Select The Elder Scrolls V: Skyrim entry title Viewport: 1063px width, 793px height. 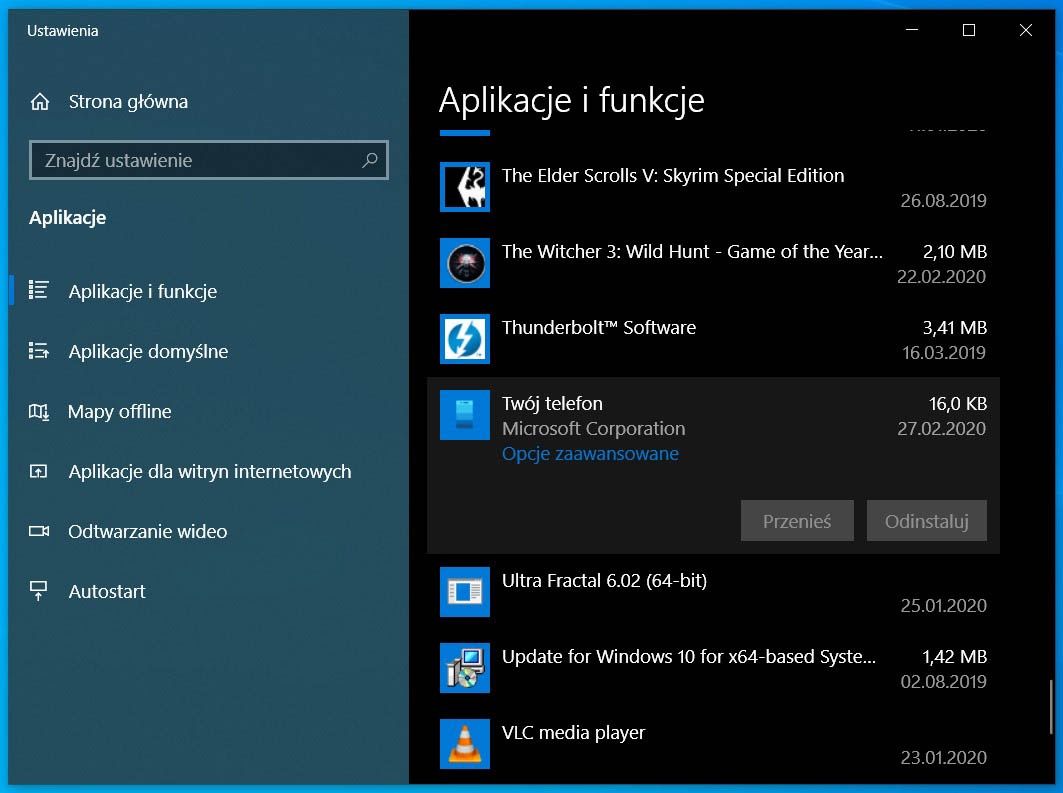673,176
